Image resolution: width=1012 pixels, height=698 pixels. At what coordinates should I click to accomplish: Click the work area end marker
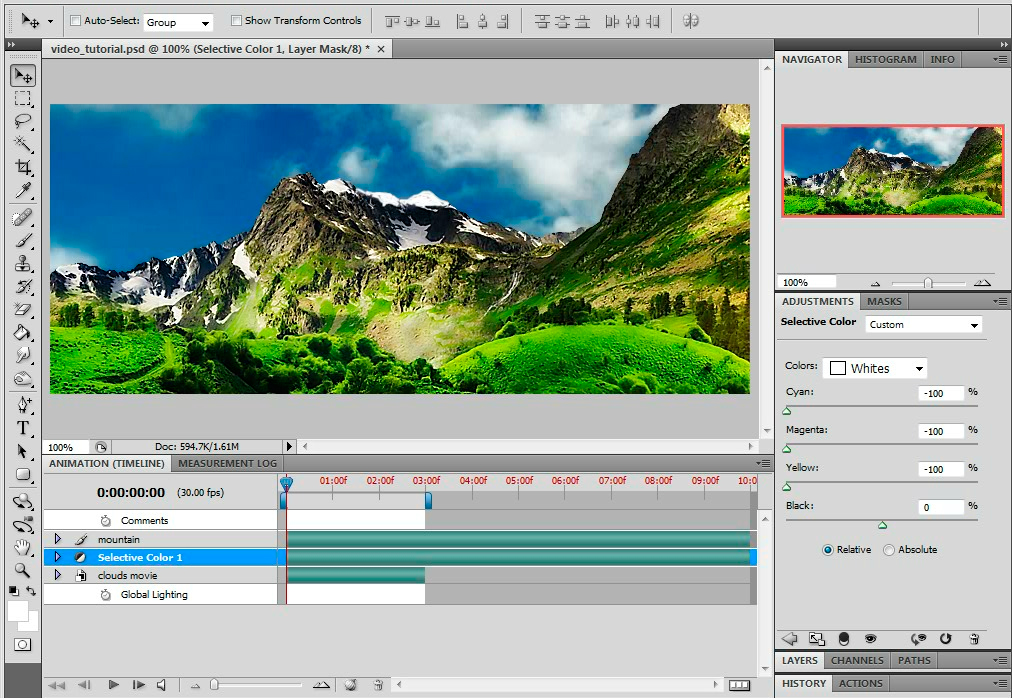coord(428,500)
